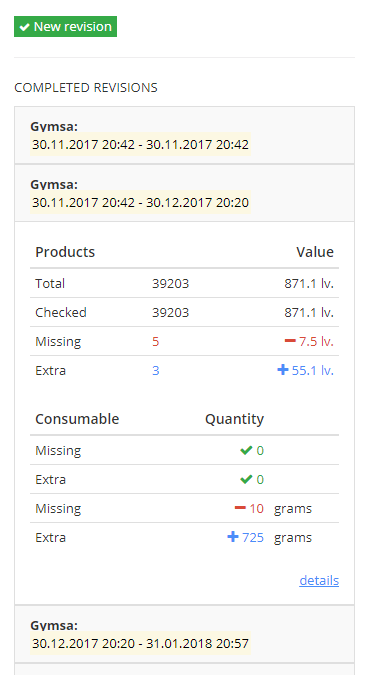Click the blue plus icon beside 55.1 lv.
The image size is (368, 675).
pyautogui.click(x=283, y=370)
